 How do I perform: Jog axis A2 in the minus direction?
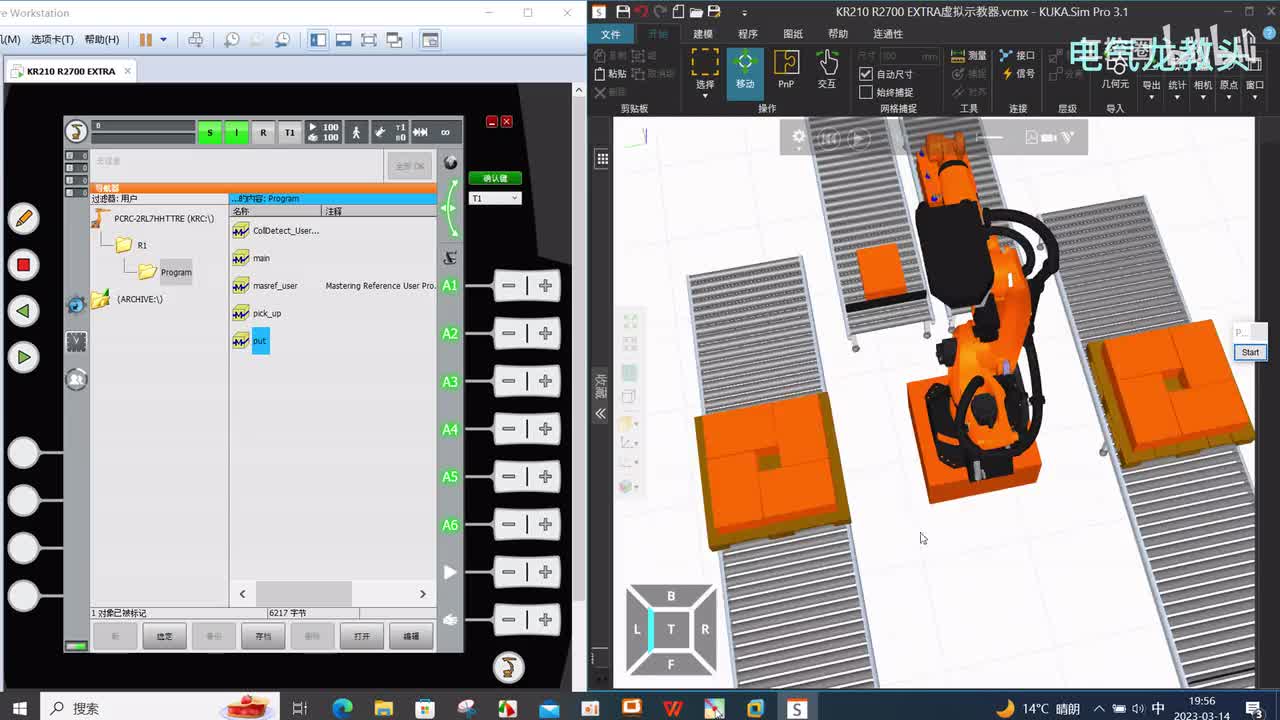[509, 333]
